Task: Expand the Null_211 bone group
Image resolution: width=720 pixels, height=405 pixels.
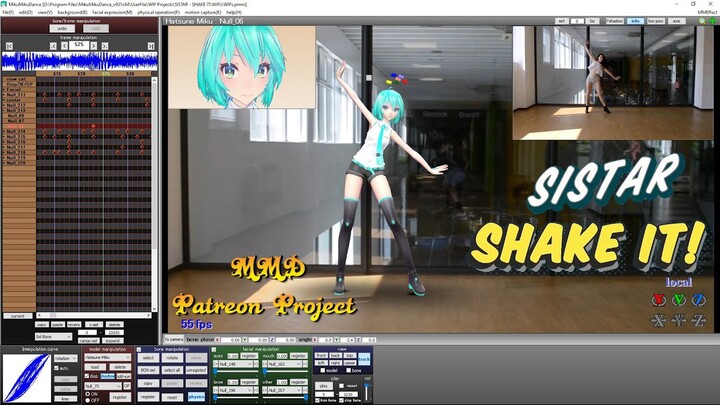Action: [x=4, y=95]
